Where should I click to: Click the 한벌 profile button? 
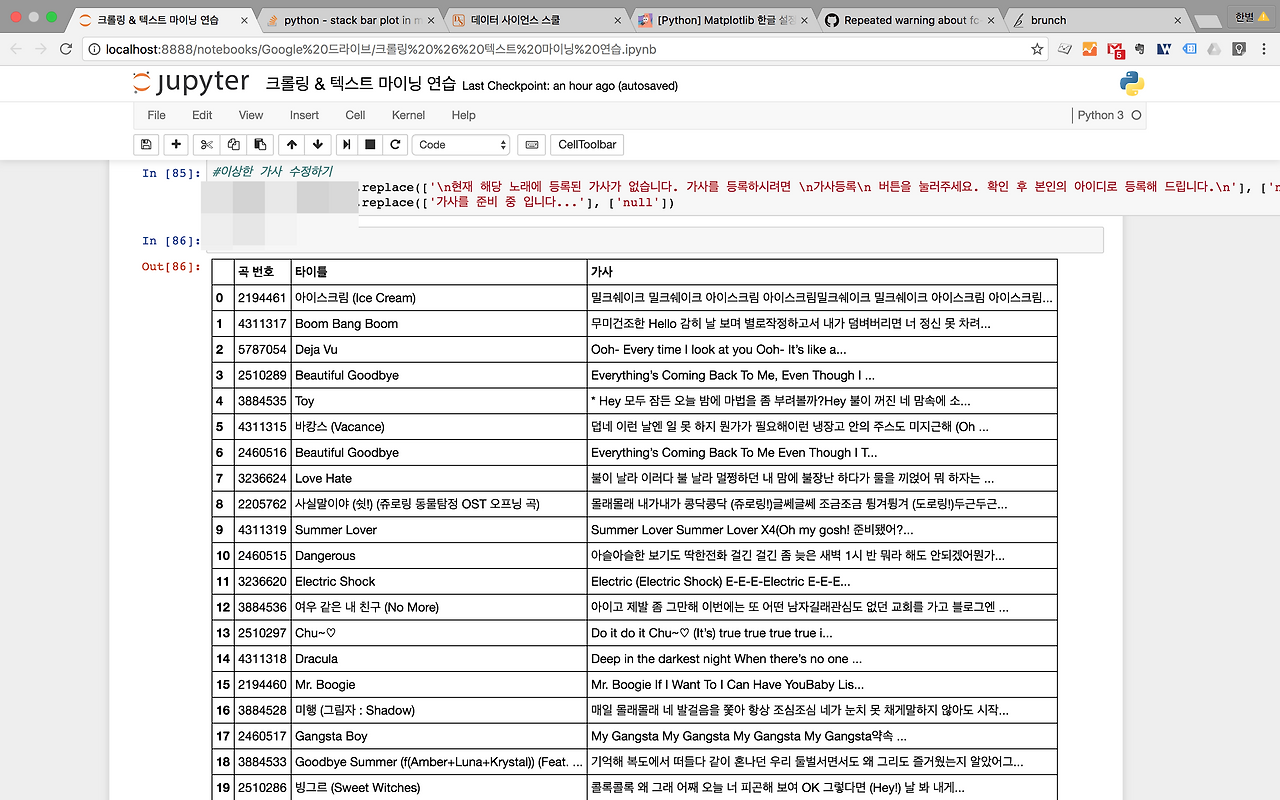(x=1251, y=17)
